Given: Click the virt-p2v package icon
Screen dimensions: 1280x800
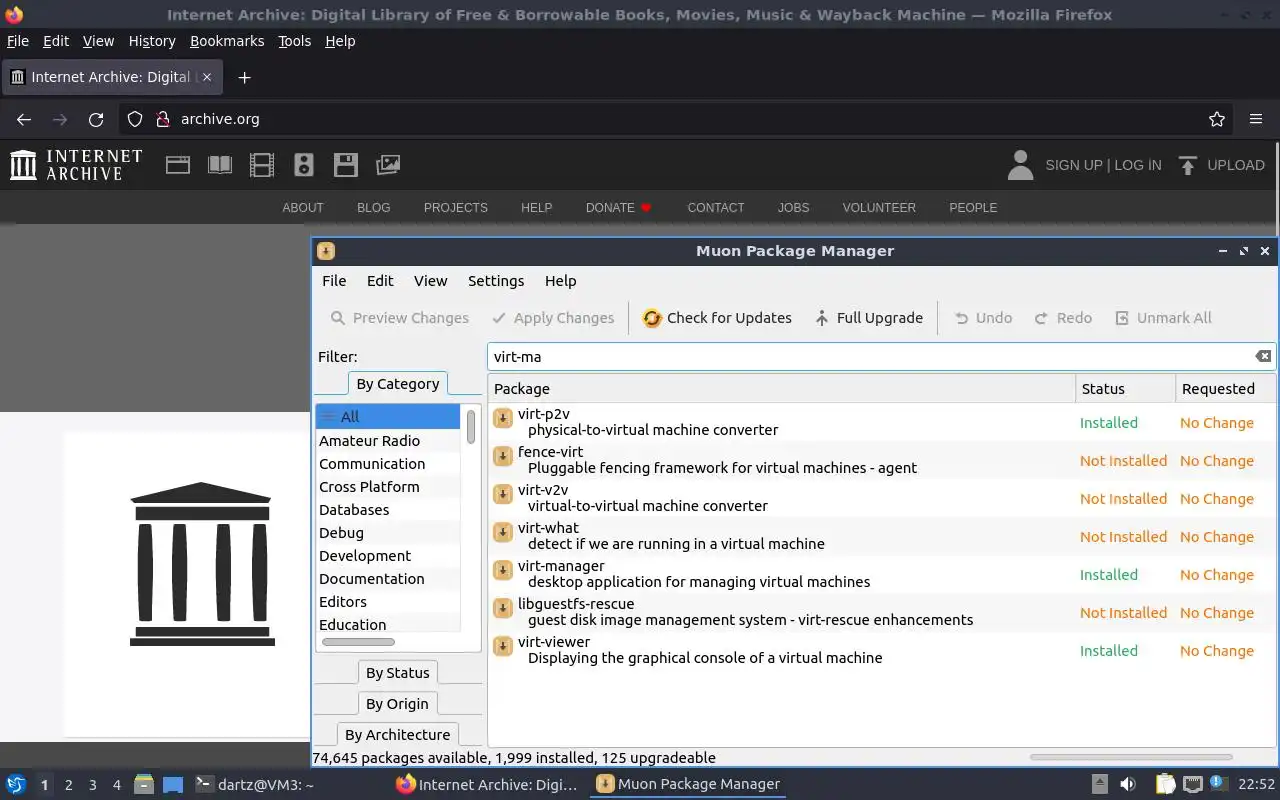Looking at the screenshot, I should tap(503, 417).
